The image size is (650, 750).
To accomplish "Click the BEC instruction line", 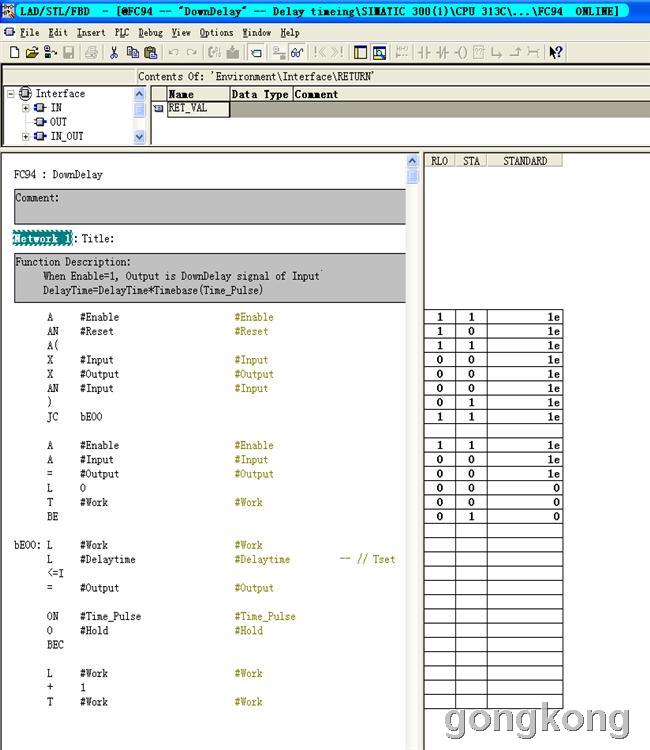I will 55,644.
